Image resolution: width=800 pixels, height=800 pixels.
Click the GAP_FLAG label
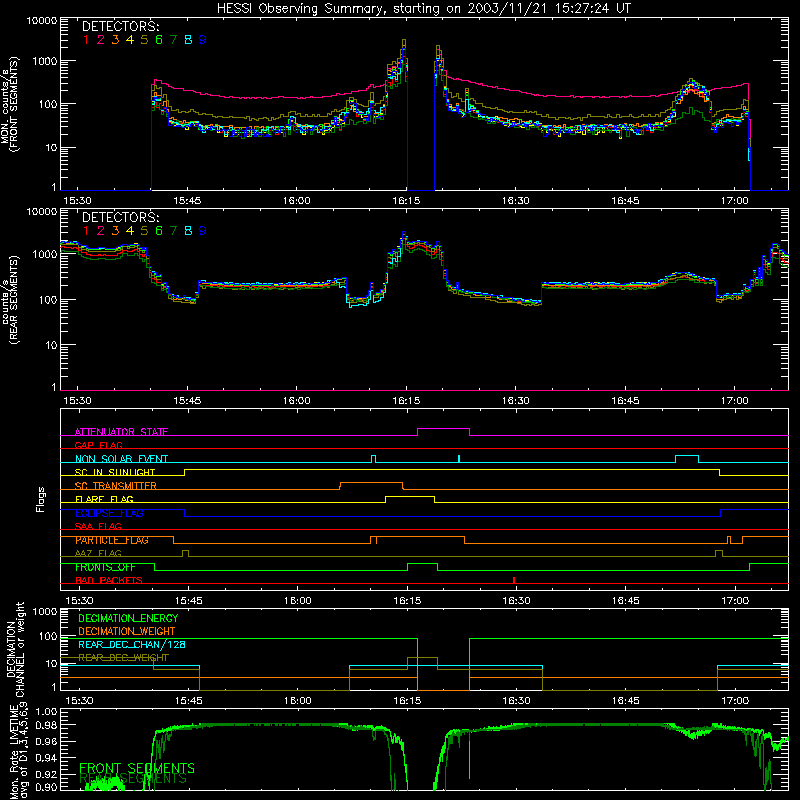(x=98, y=445)
